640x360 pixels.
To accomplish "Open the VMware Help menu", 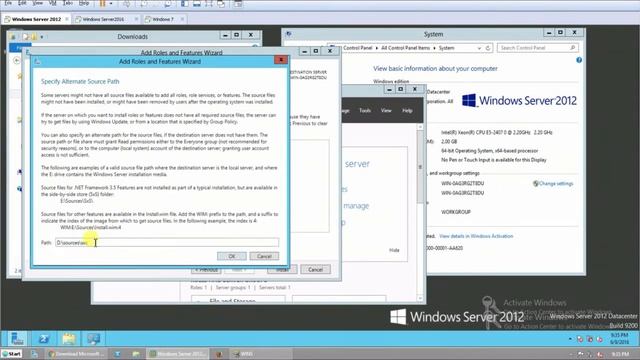I will pos(84,3).
